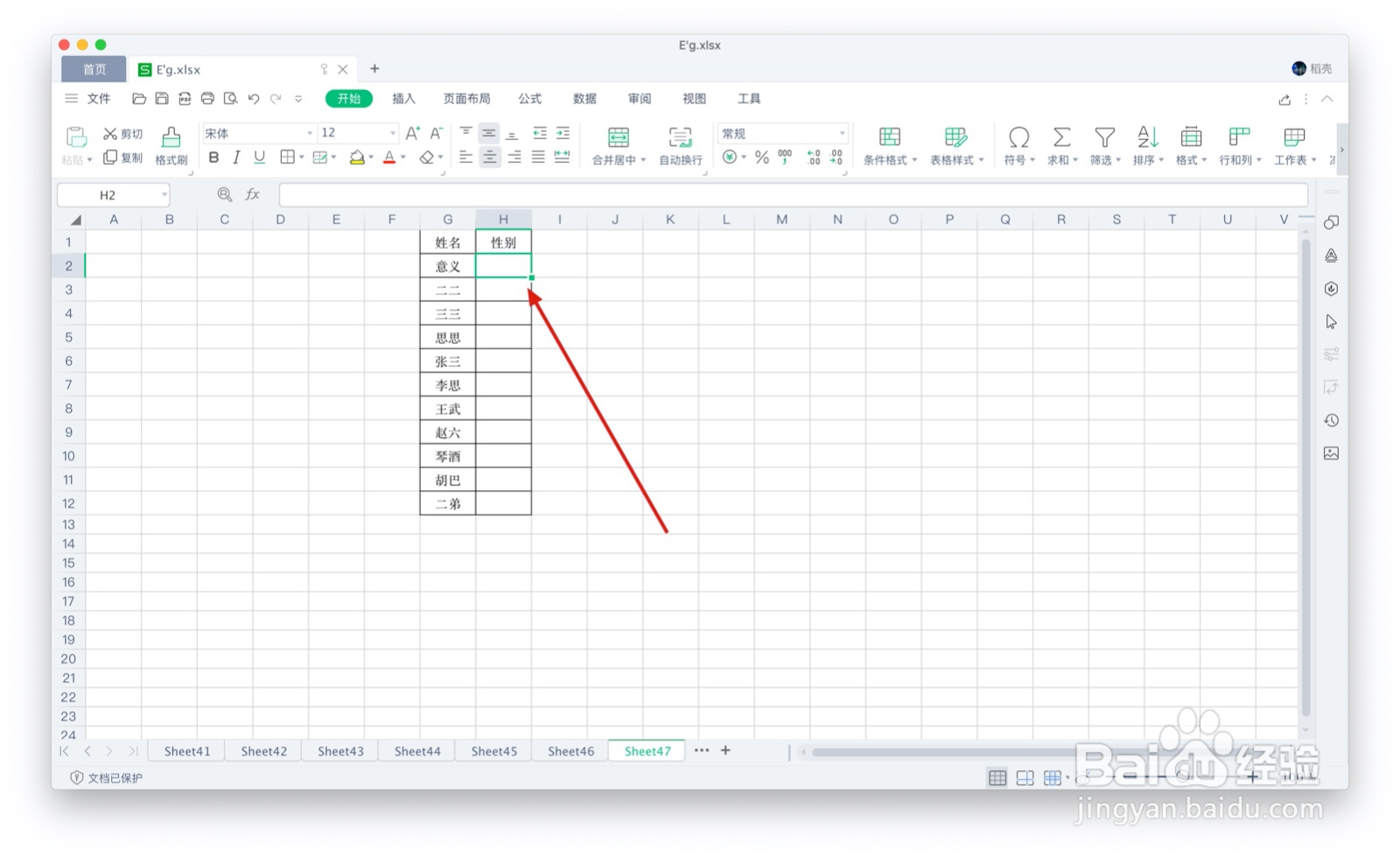Click the 稻壳 account button
1400x857 pixels.
click(x=1312, y=68)
